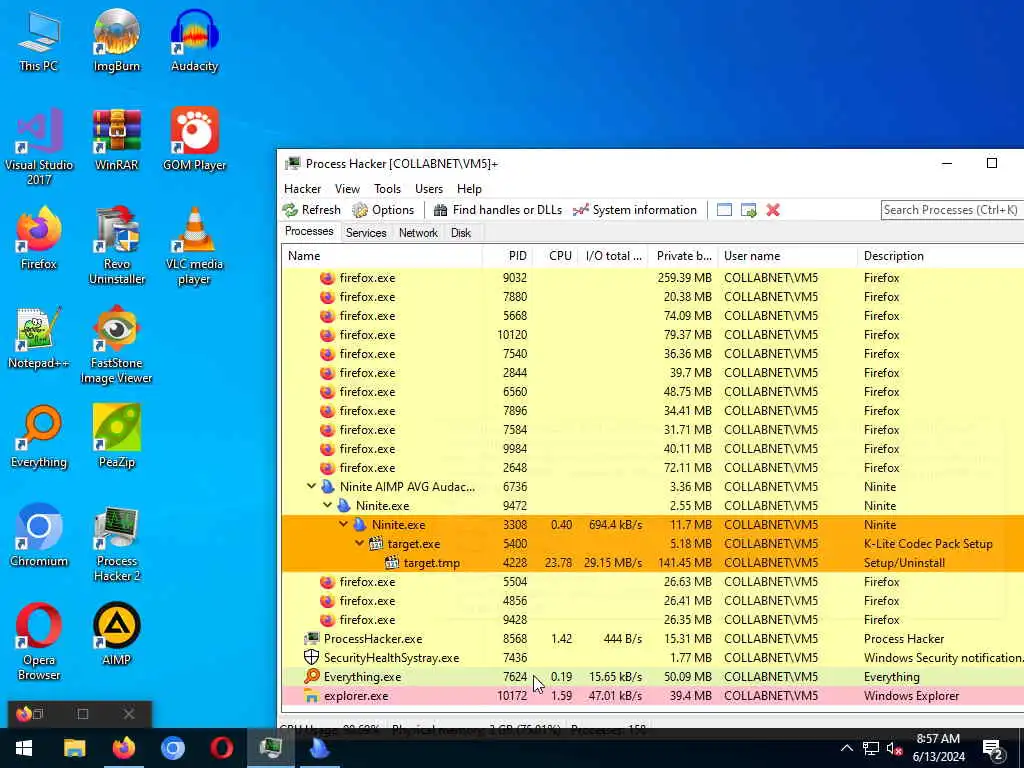Select firefox.exe with PID 10120

(x=653, y=334)
